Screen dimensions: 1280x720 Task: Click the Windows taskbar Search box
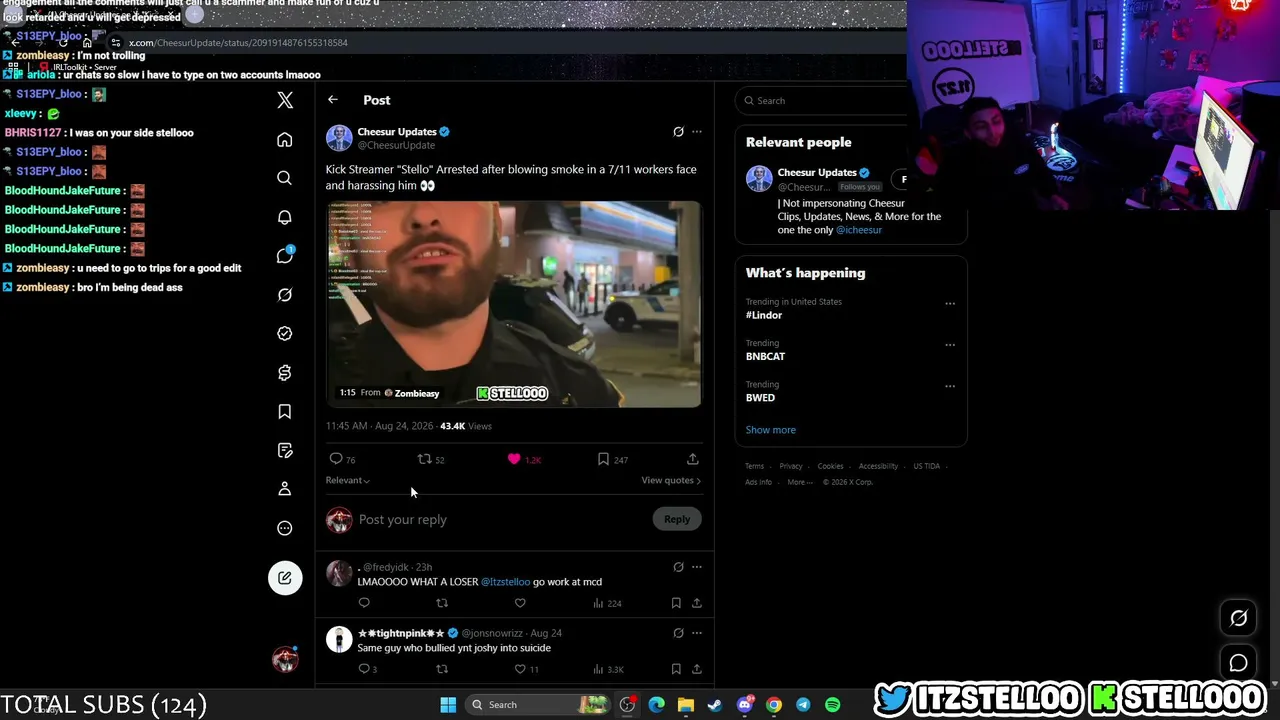point(537,705)
